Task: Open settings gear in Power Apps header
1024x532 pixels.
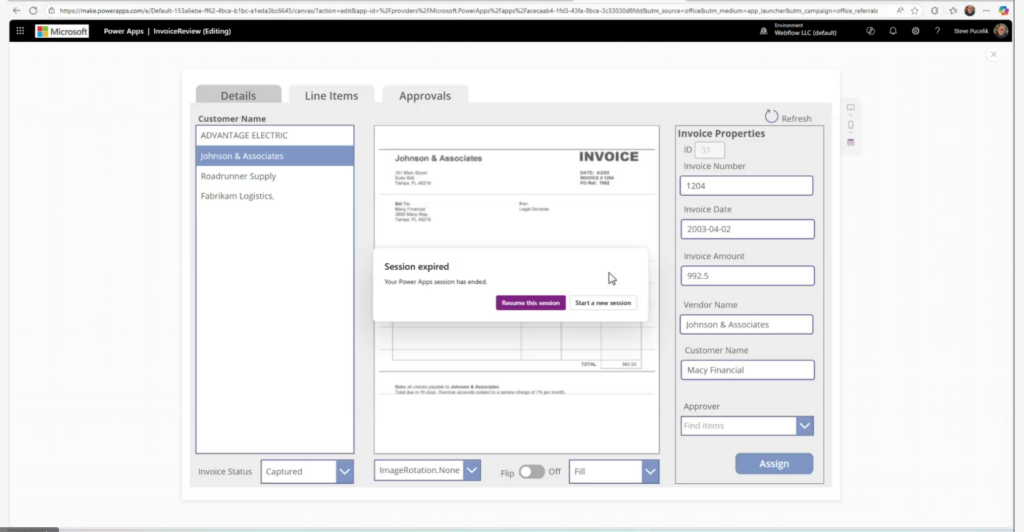Action: pyautogui.click(x=915, y=31)
